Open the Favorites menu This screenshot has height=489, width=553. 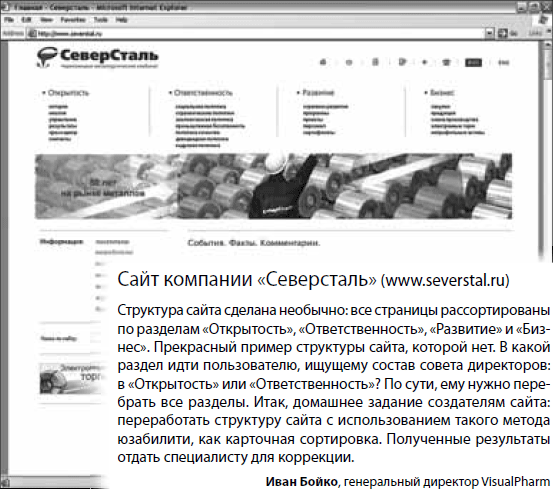coord(73,20)
